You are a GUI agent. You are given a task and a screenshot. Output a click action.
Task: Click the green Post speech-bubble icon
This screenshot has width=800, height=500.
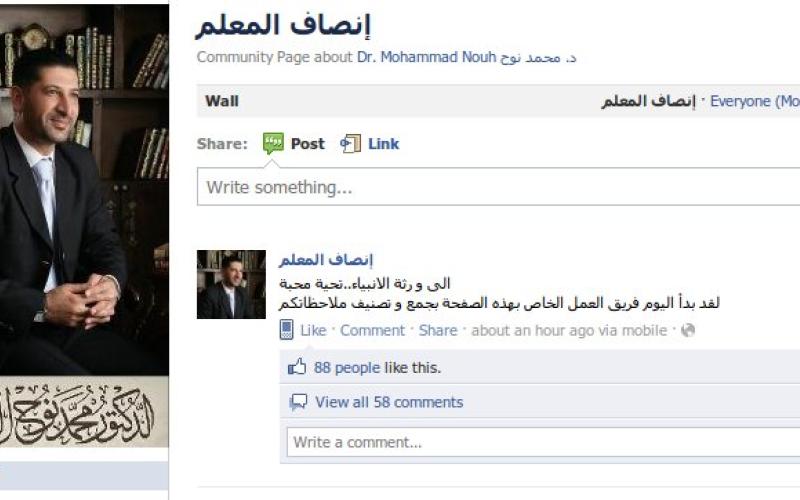point(273,143)
